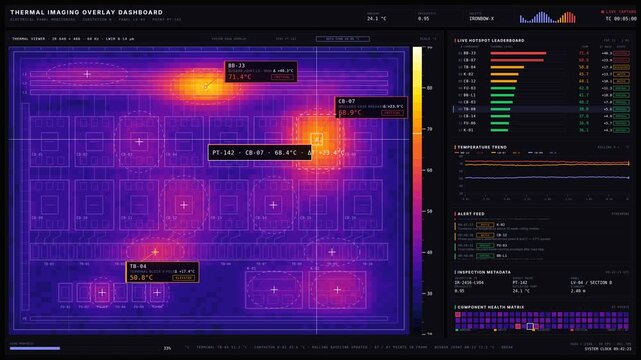Screen dimensions: 641x360
Task: Click the TB-08 crosshair on terminal strip
Action: tap(332, 252)
